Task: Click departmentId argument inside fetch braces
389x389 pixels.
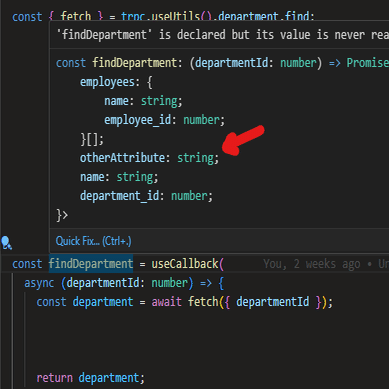Action: pos(273,302)
